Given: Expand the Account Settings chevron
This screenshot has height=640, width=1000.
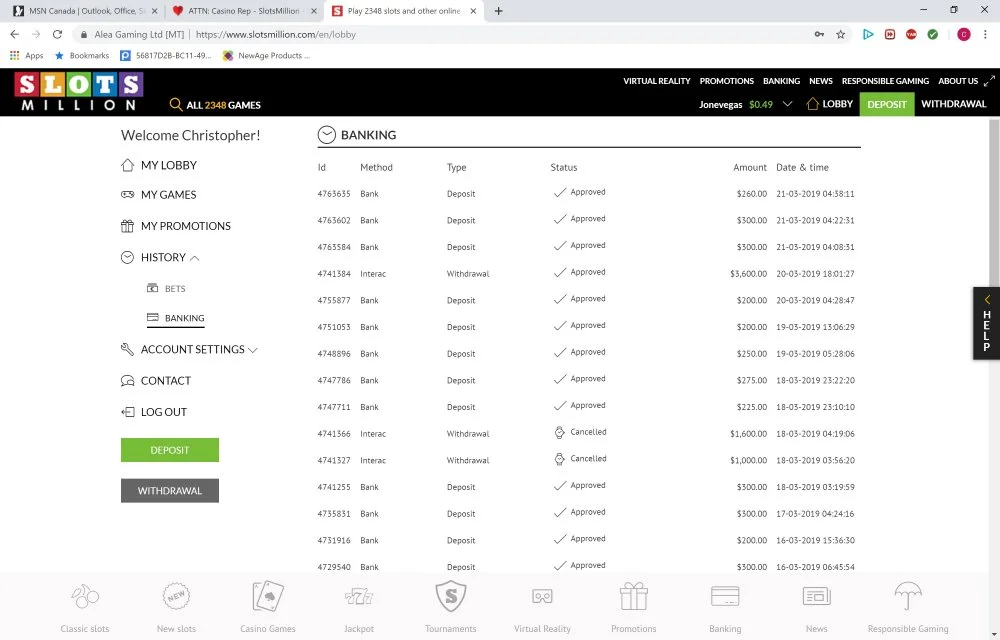Looking at the screenshot, I should (x=253, y=350).
